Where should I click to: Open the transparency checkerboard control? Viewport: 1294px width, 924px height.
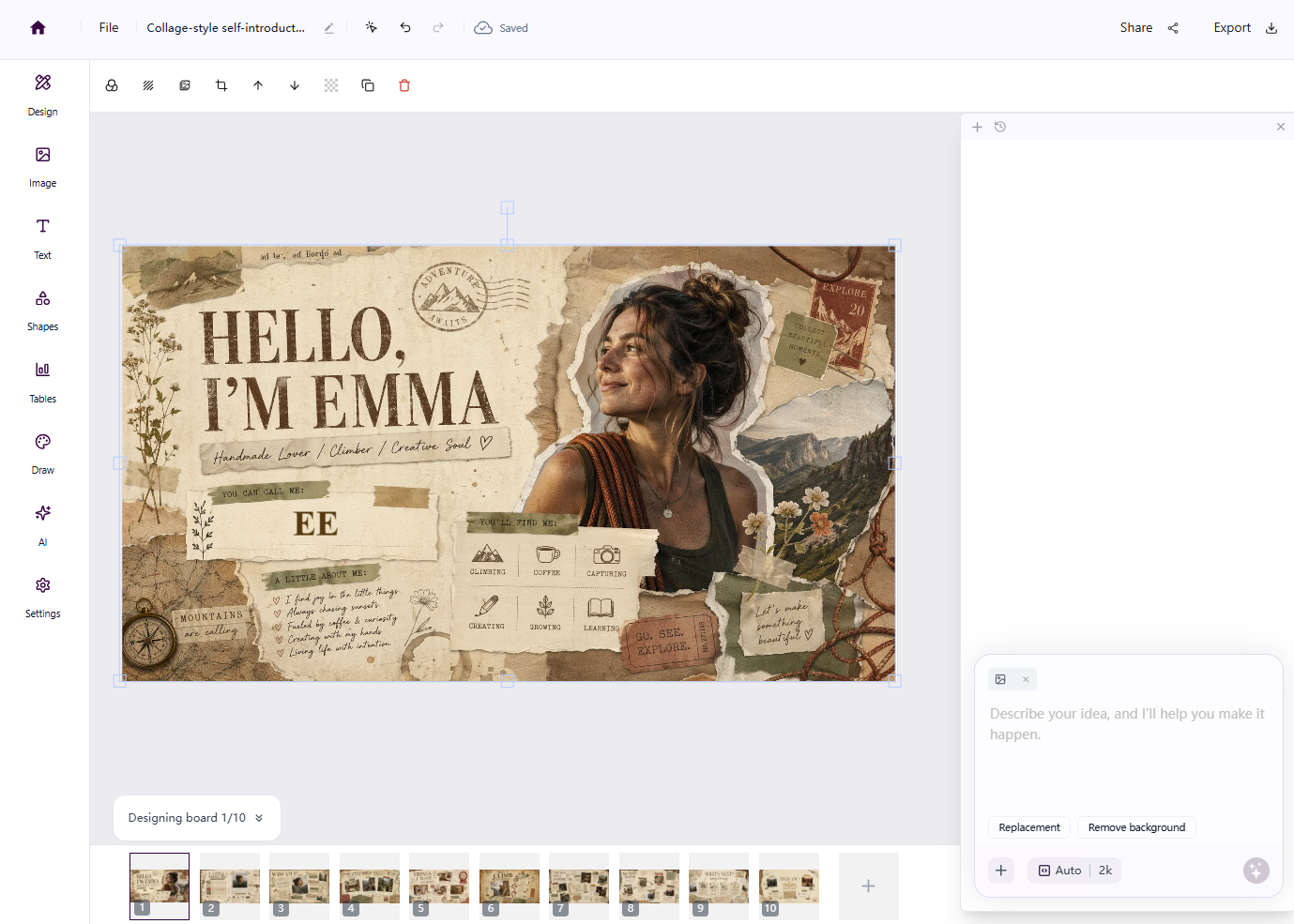[331, 85]
